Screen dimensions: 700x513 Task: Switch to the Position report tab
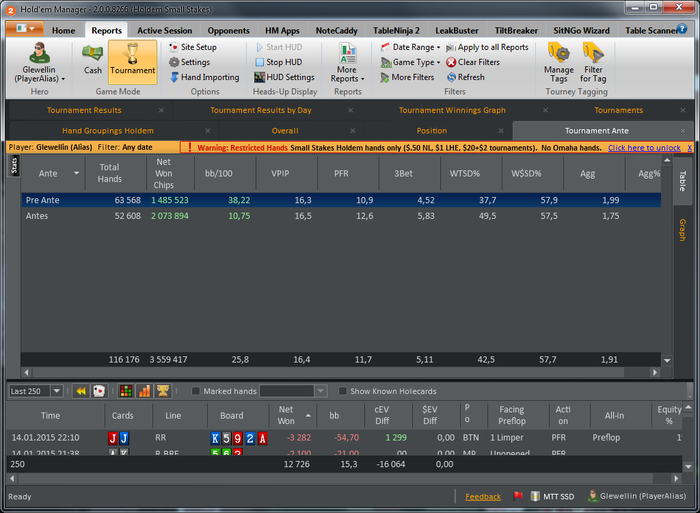[432, 131]
